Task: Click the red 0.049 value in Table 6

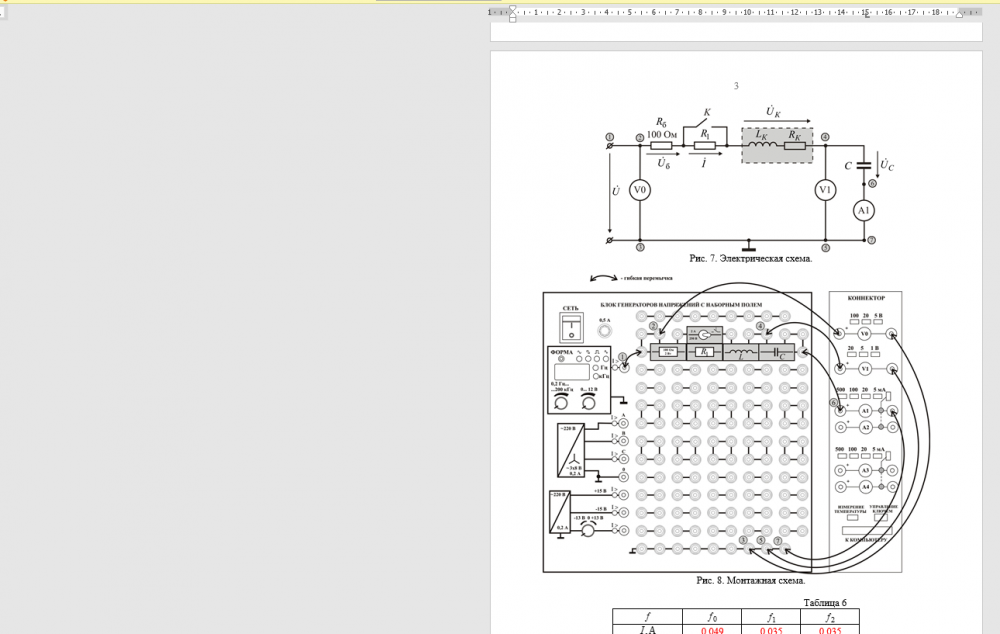Action: pyautogui.click(x=712, y=630)
